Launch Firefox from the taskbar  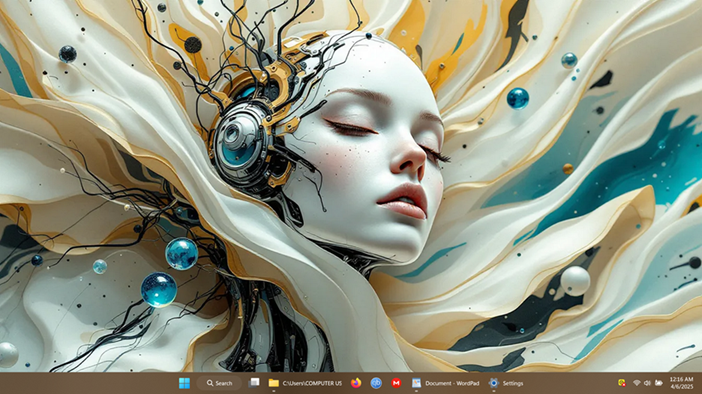coord(356,383)
